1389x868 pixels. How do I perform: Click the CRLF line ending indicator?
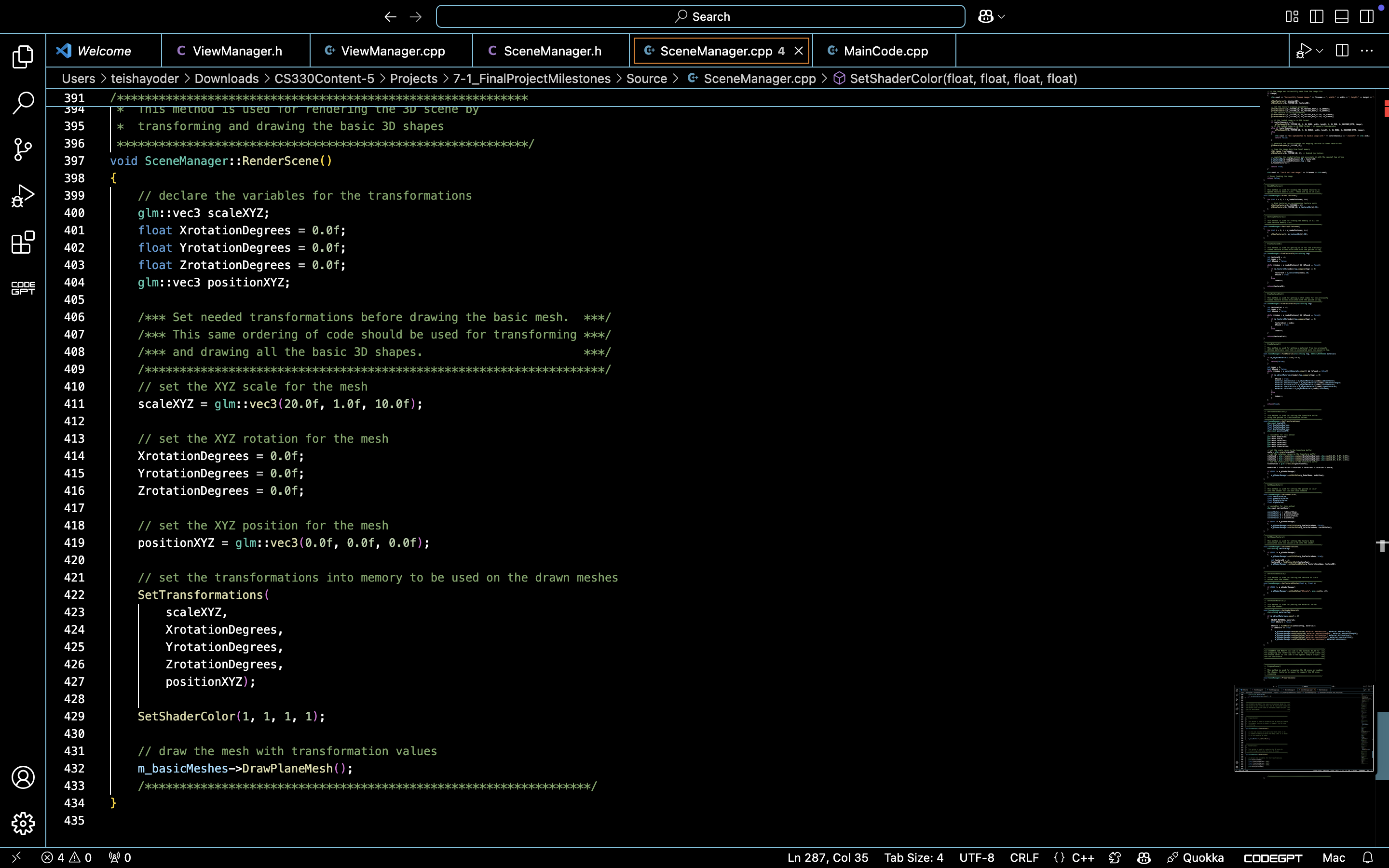point(1024,858)
